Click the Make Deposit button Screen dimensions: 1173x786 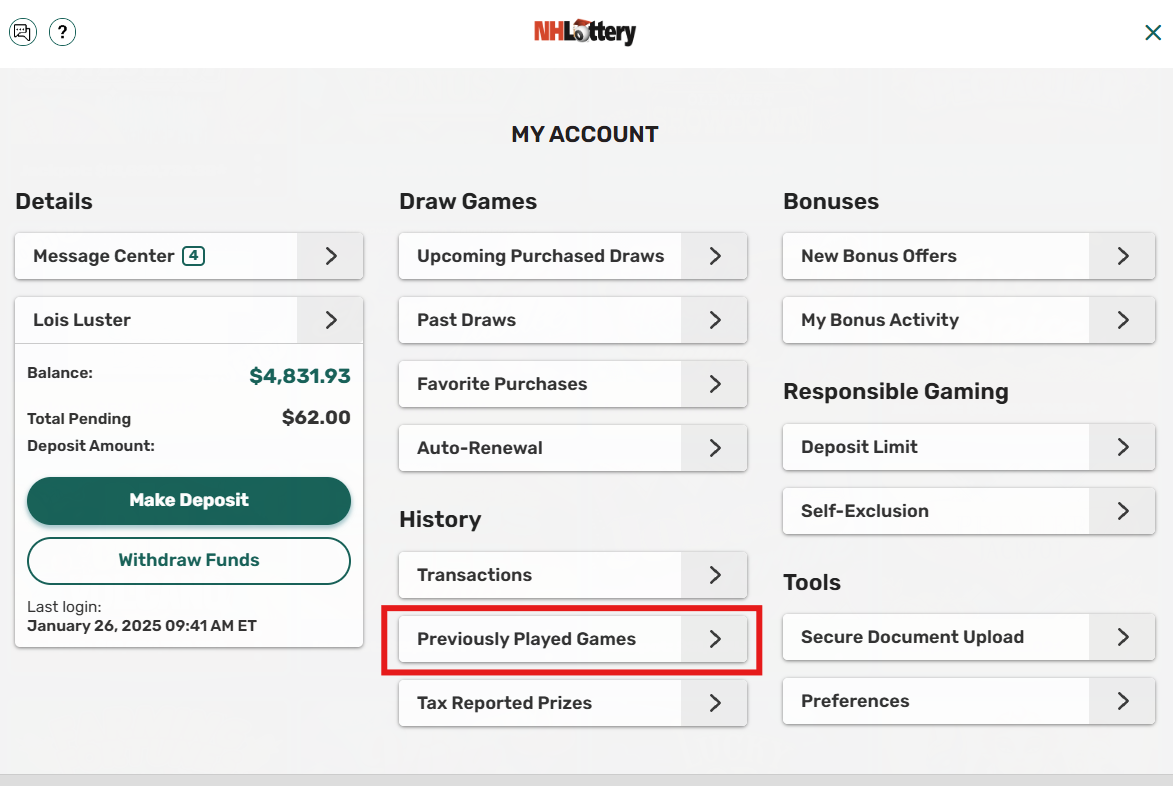tap(188, 501)
